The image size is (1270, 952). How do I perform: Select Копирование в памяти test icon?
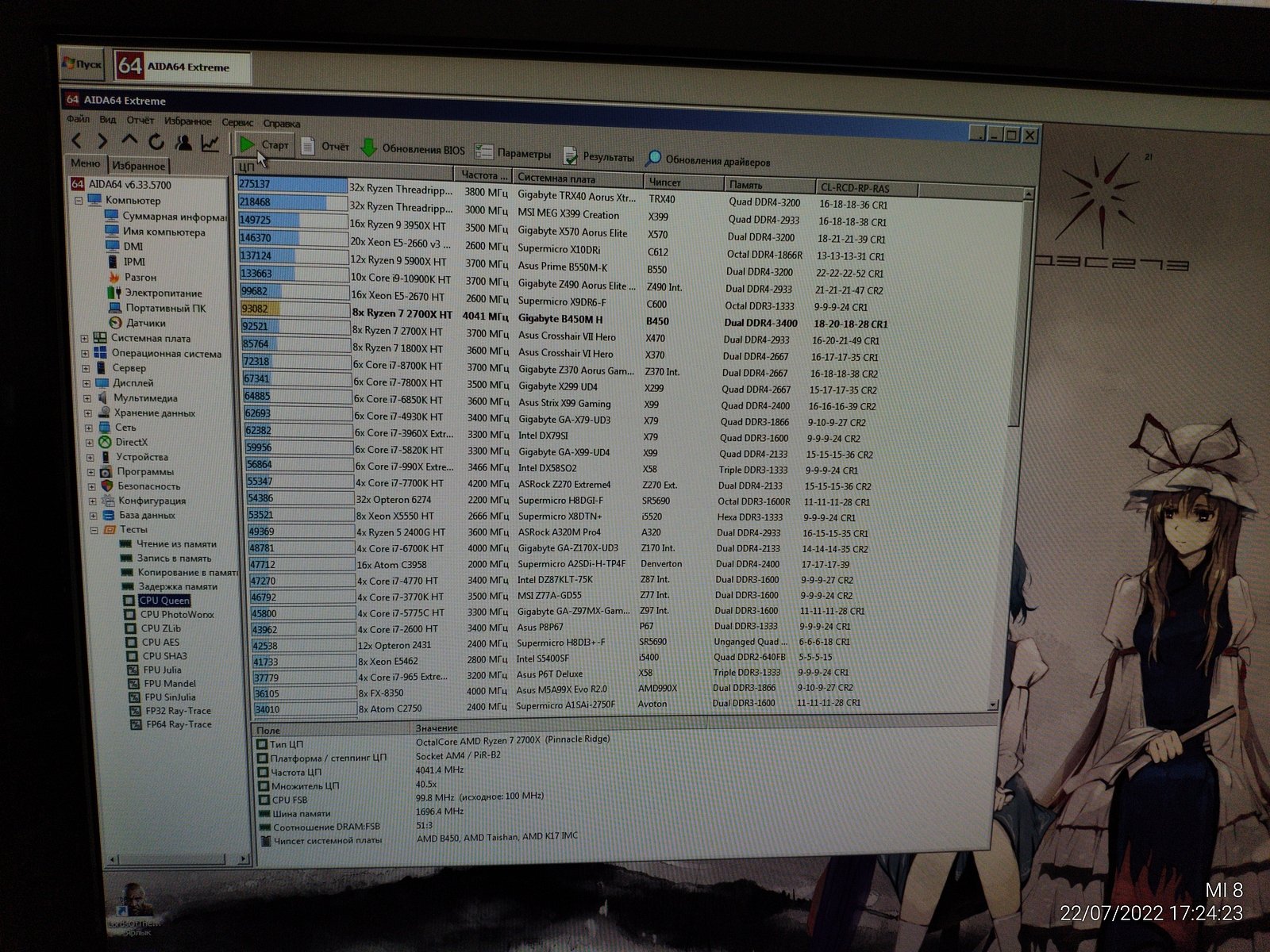[125, 573]
